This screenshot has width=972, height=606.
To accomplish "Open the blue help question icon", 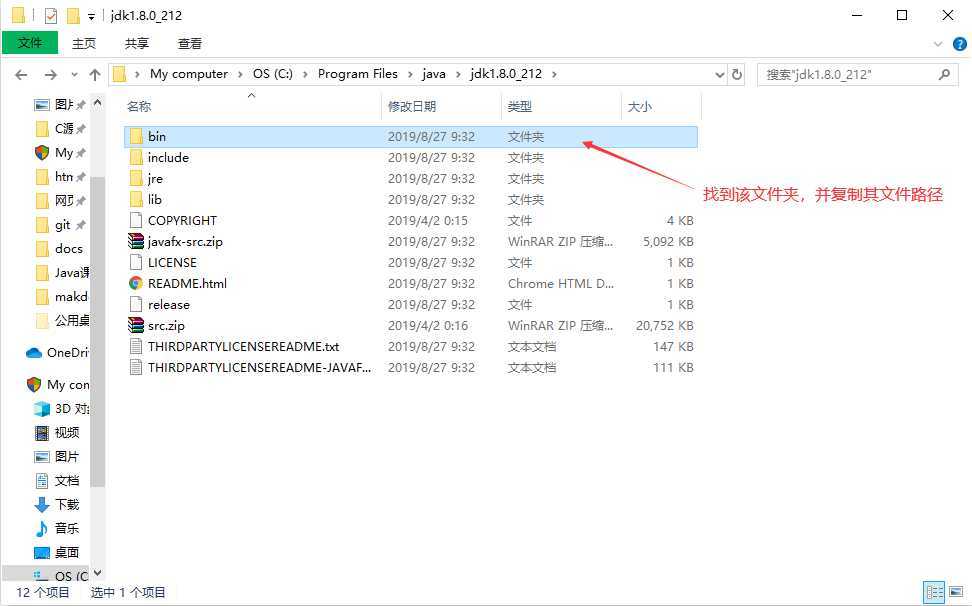I will point(960,44).
